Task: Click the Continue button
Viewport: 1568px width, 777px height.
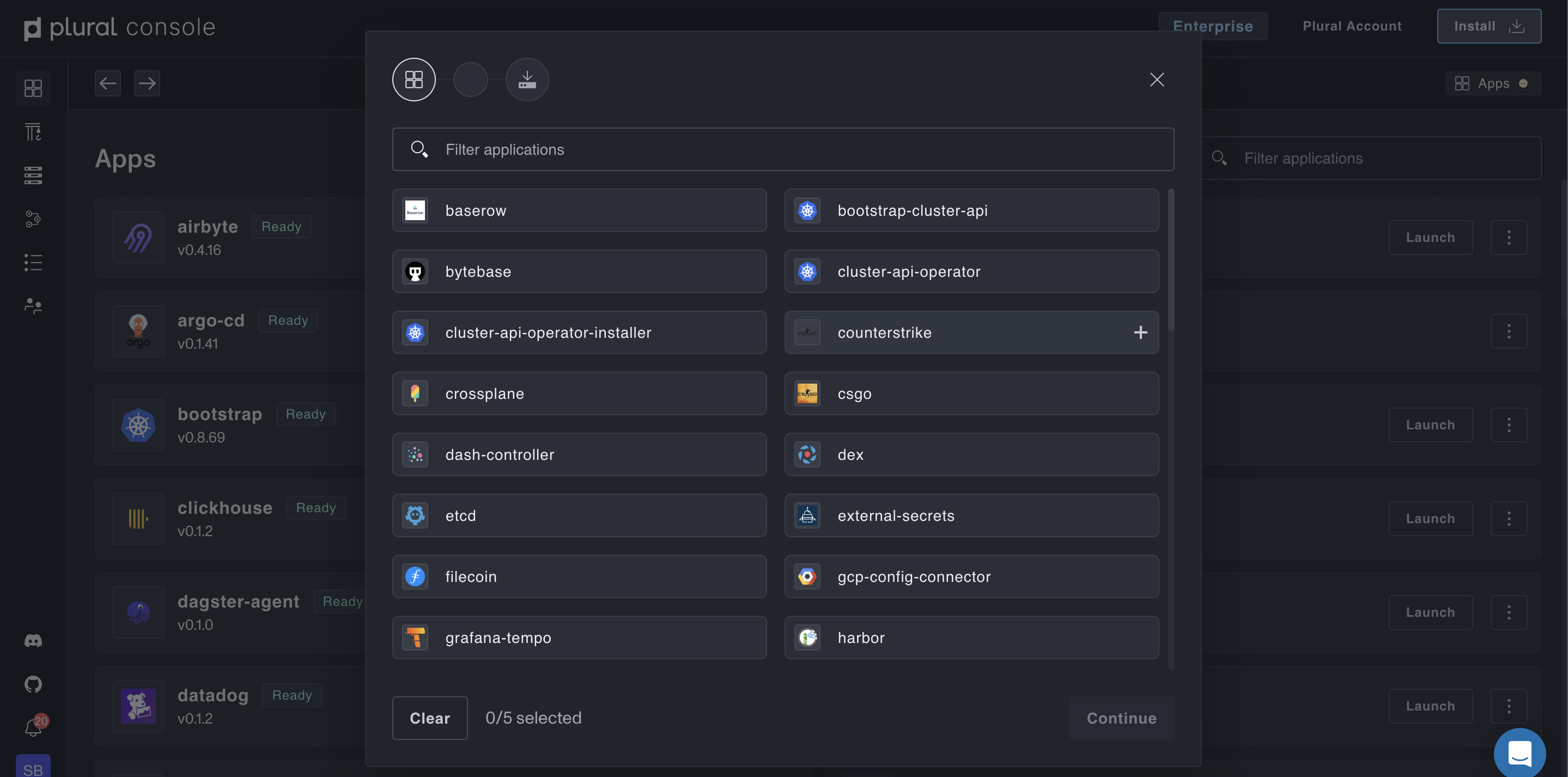Action: (1121, 719)
